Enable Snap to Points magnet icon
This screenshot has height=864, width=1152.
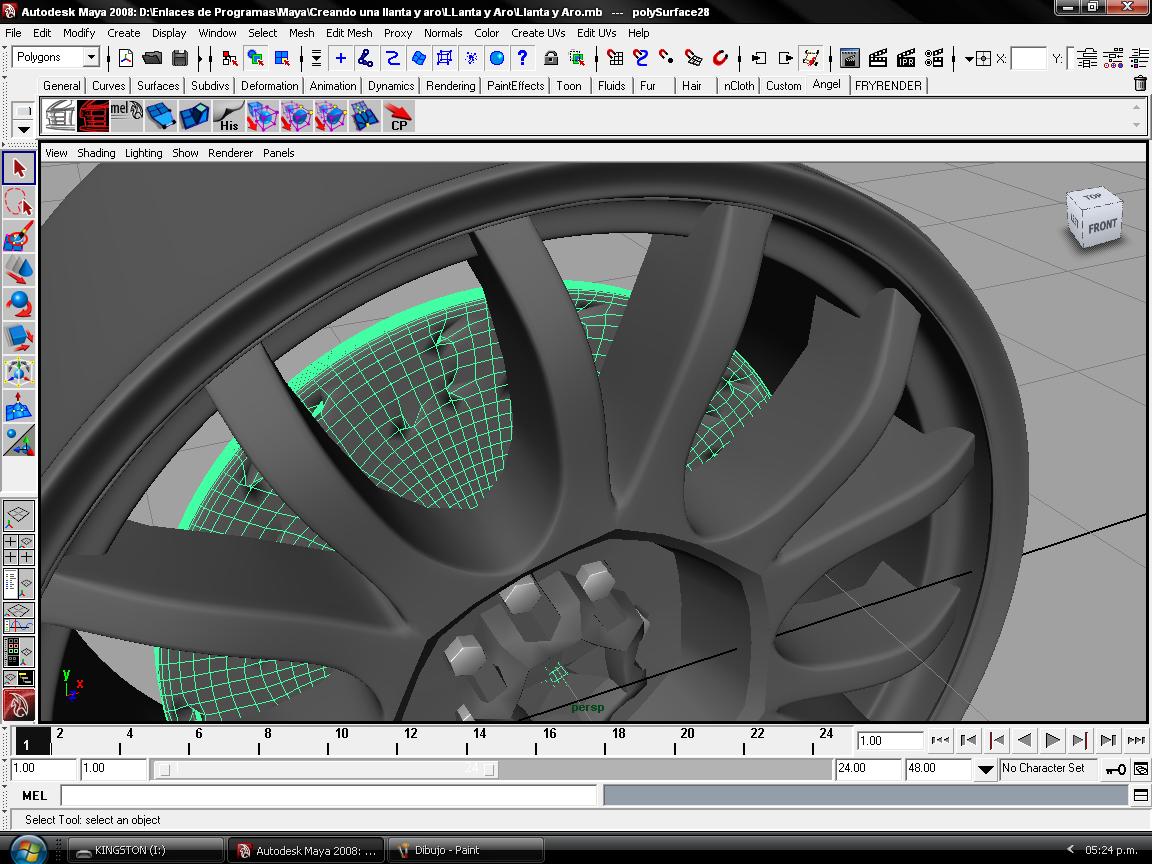pos(666,58)
